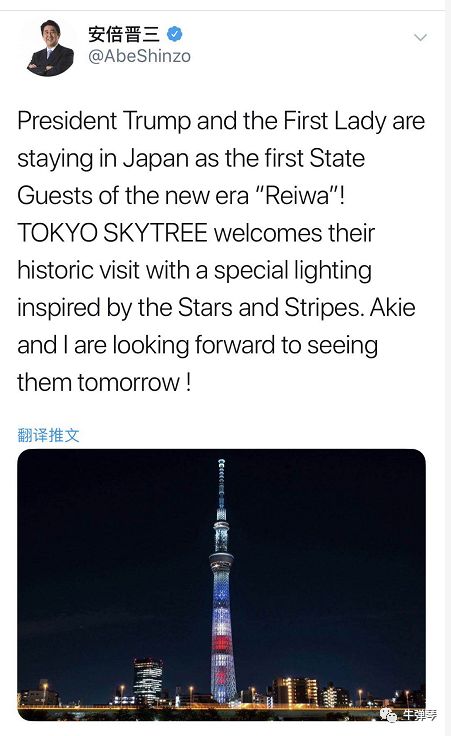This screenshot has height=736, width=451.
Task: Click the name "Akie" in the tweet
Action: pyautogui.click(x=392, y=307)
